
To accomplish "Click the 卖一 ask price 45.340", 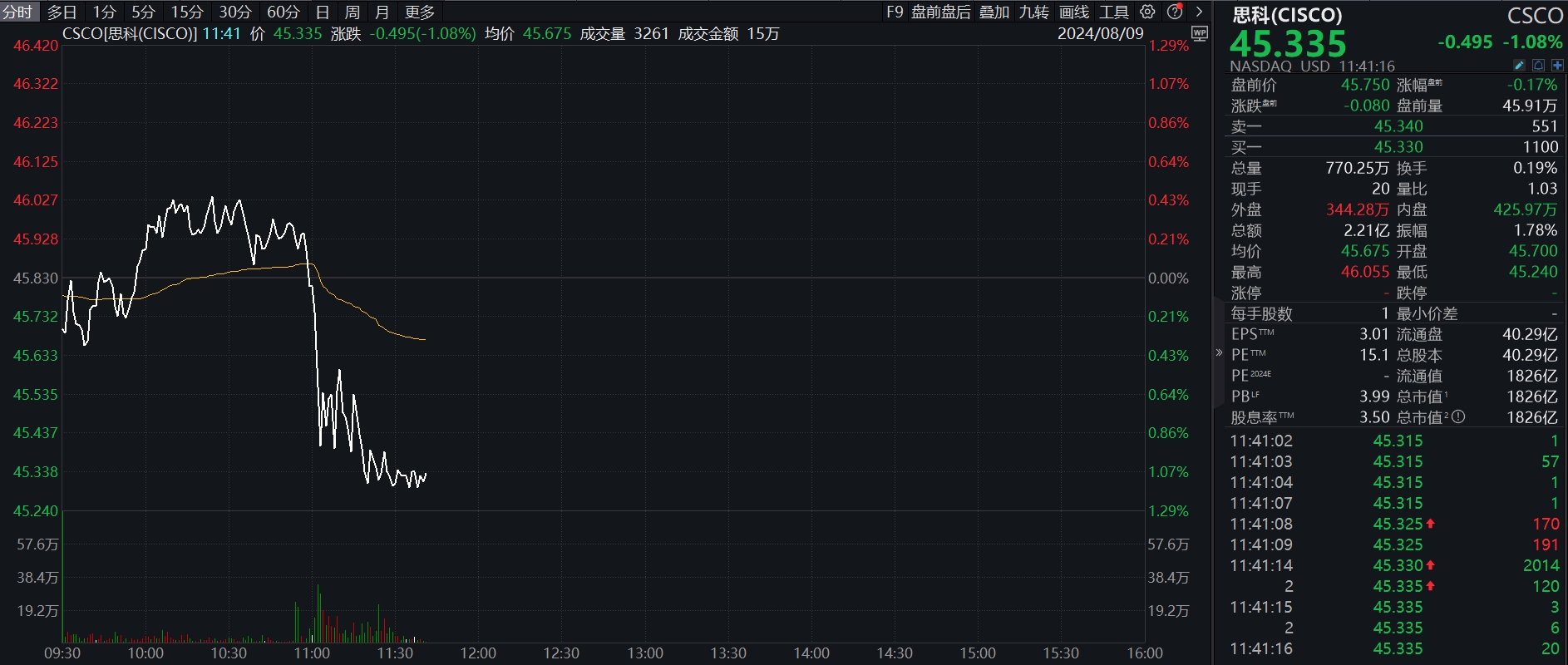I will tap(1398, 126).
